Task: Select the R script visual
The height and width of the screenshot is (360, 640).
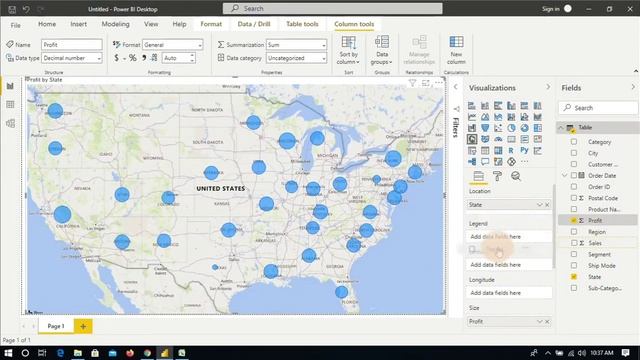Action: point(511,151)
